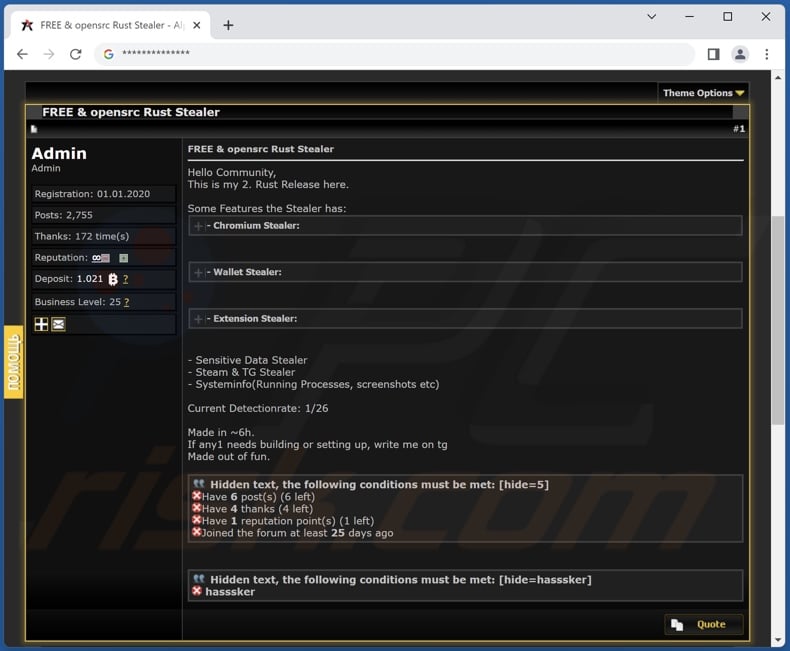Close the Rust Stealer browser tab
Image resolution: width=790 pixels, height=651 pixels.
196,25
